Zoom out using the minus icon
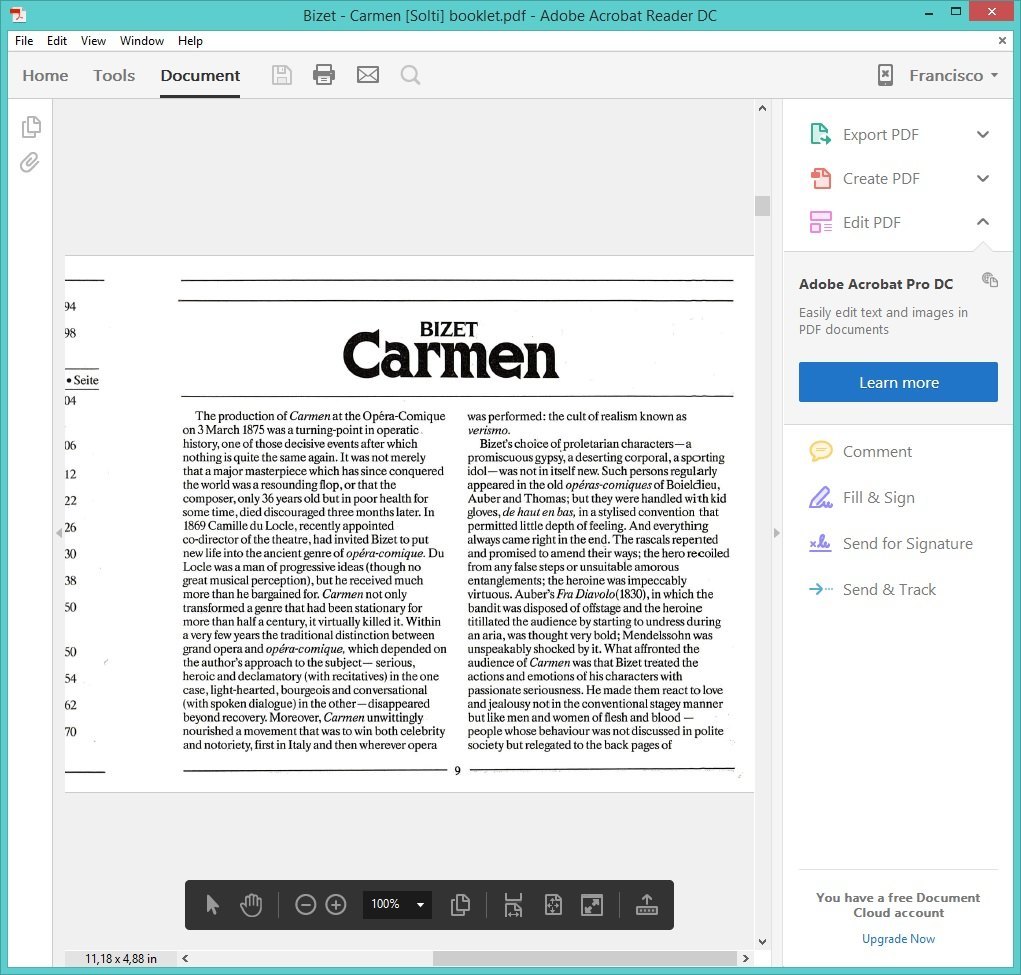Screen dimensions: 1021x975 pyautogui.click(x=306, y=904)
